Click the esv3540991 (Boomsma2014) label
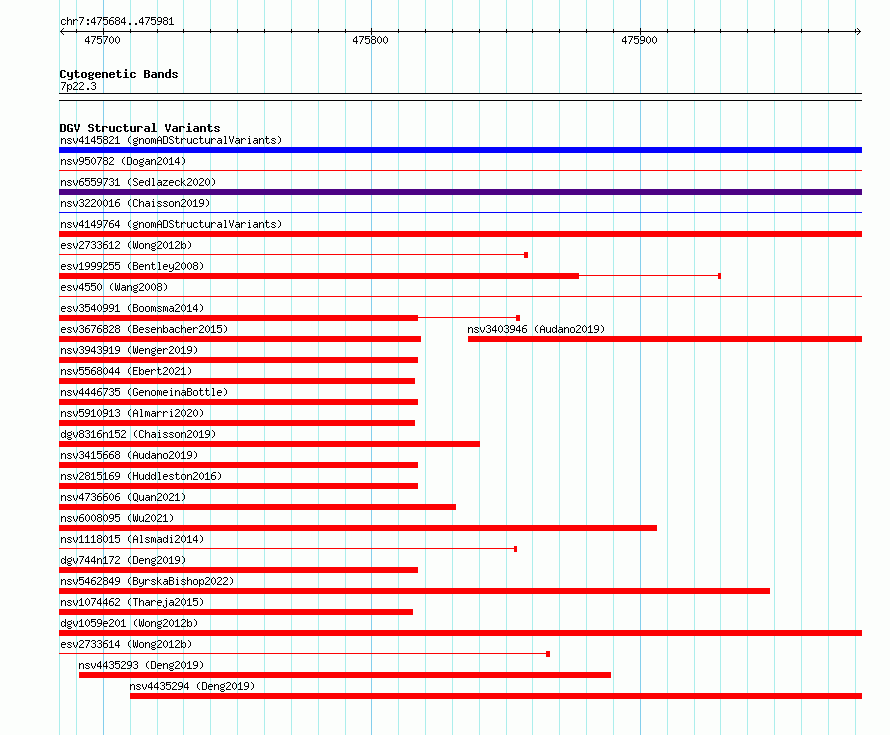 [x=132, y=308]
